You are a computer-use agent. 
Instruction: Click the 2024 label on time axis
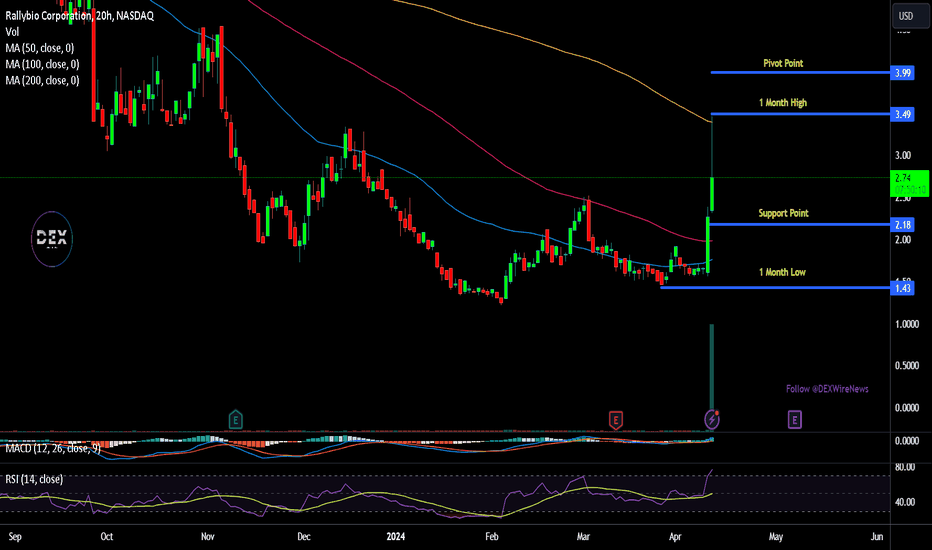click(x=396, y=536)
